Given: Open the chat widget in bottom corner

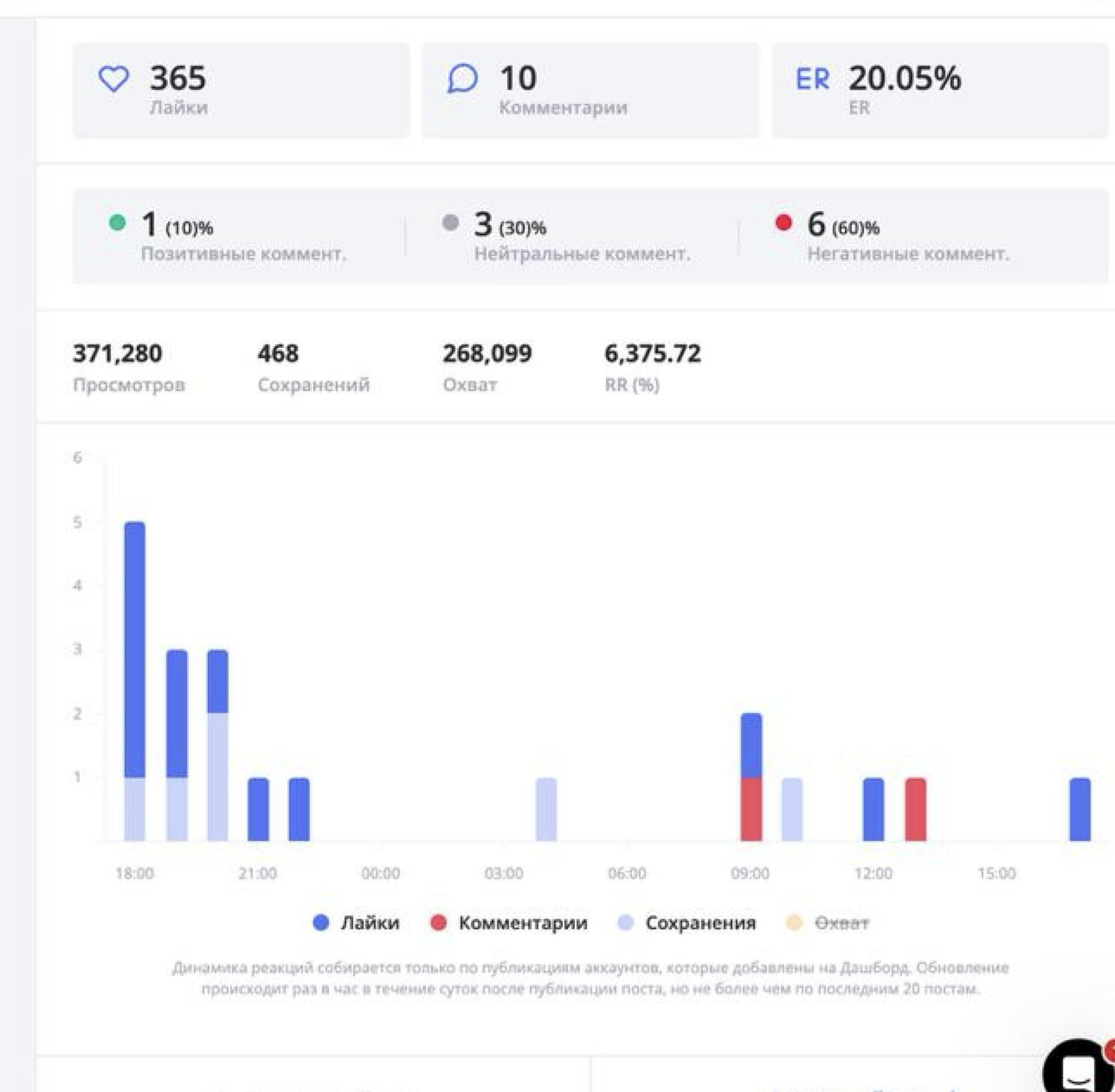Looking at the screenshot, I should tap(1079, 1071).
